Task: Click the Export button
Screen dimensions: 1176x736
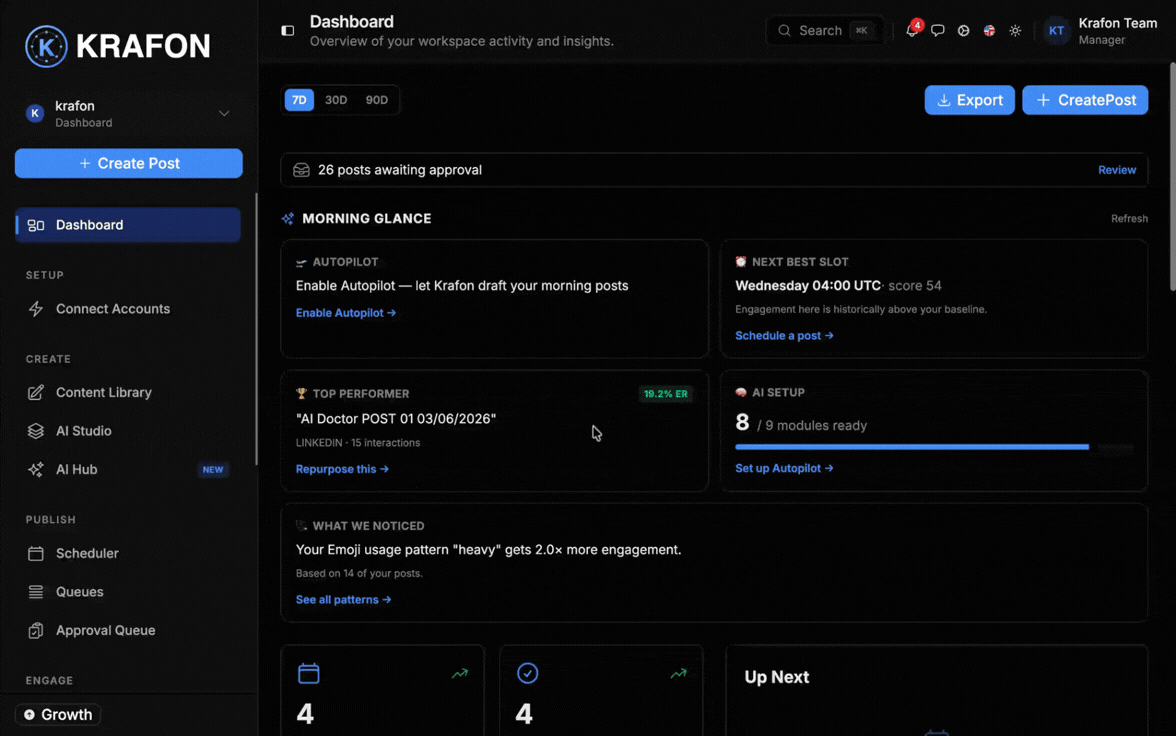Action: [x=969, y=100]
